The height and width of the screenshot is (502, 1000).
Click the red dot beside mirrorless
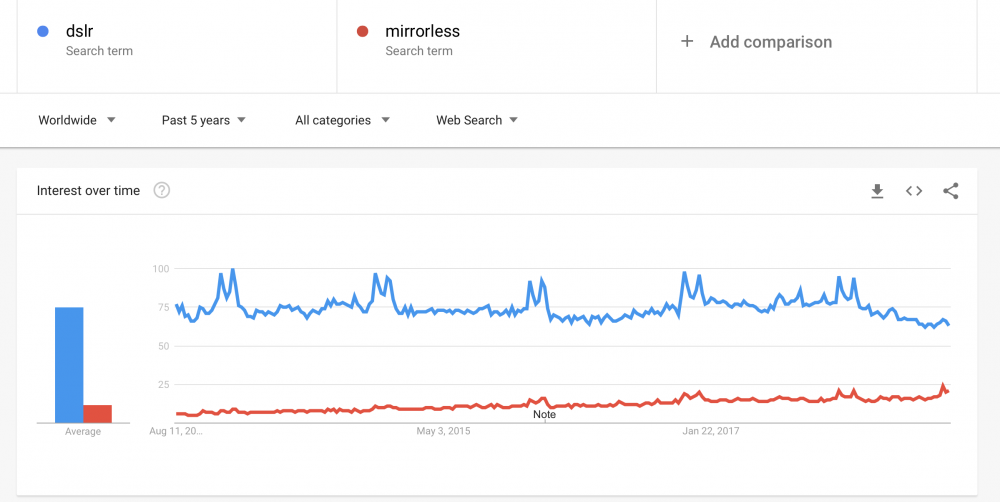[x=363, y=32]
